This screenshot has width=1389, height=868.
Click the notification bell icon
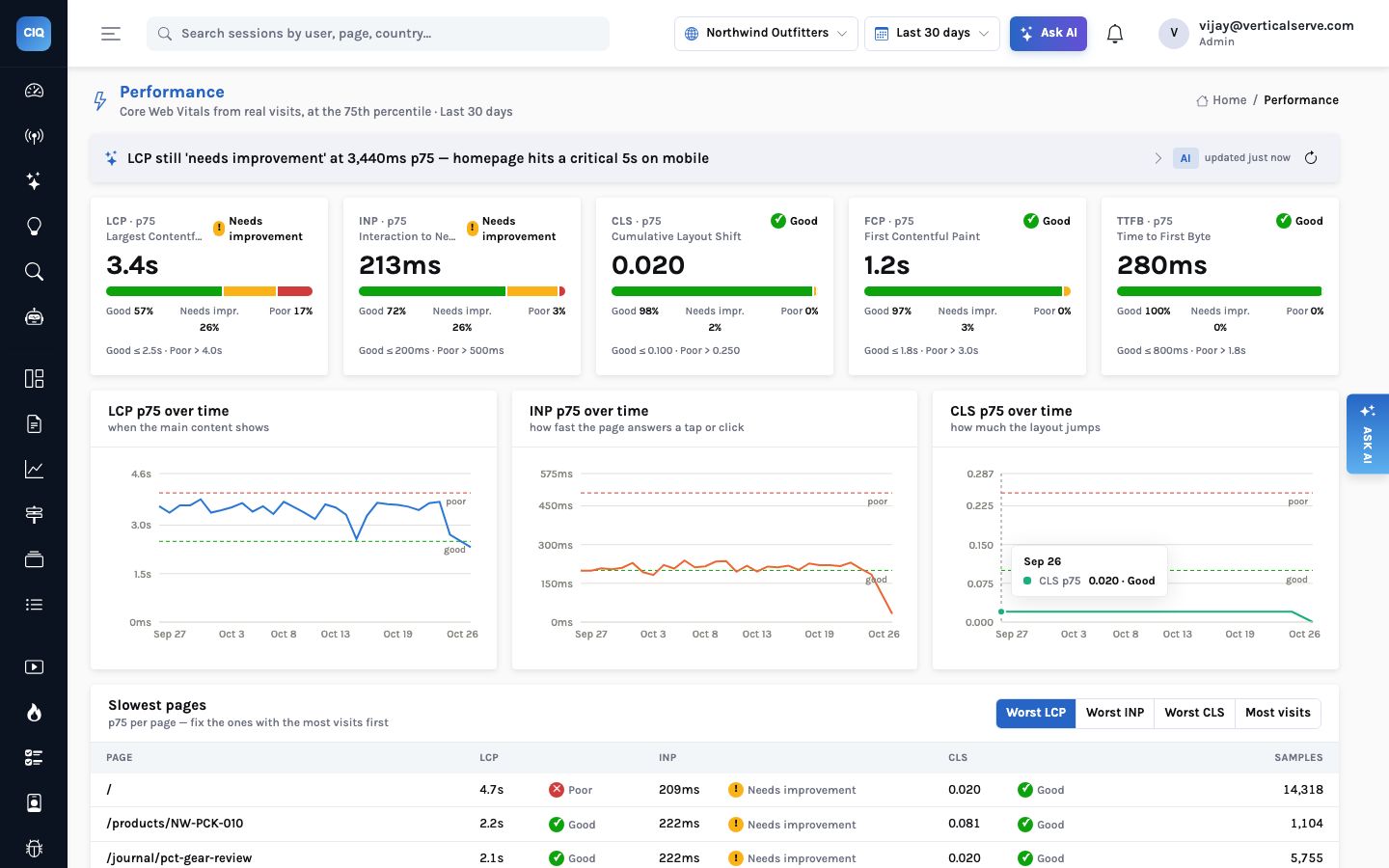(1115, 34)
